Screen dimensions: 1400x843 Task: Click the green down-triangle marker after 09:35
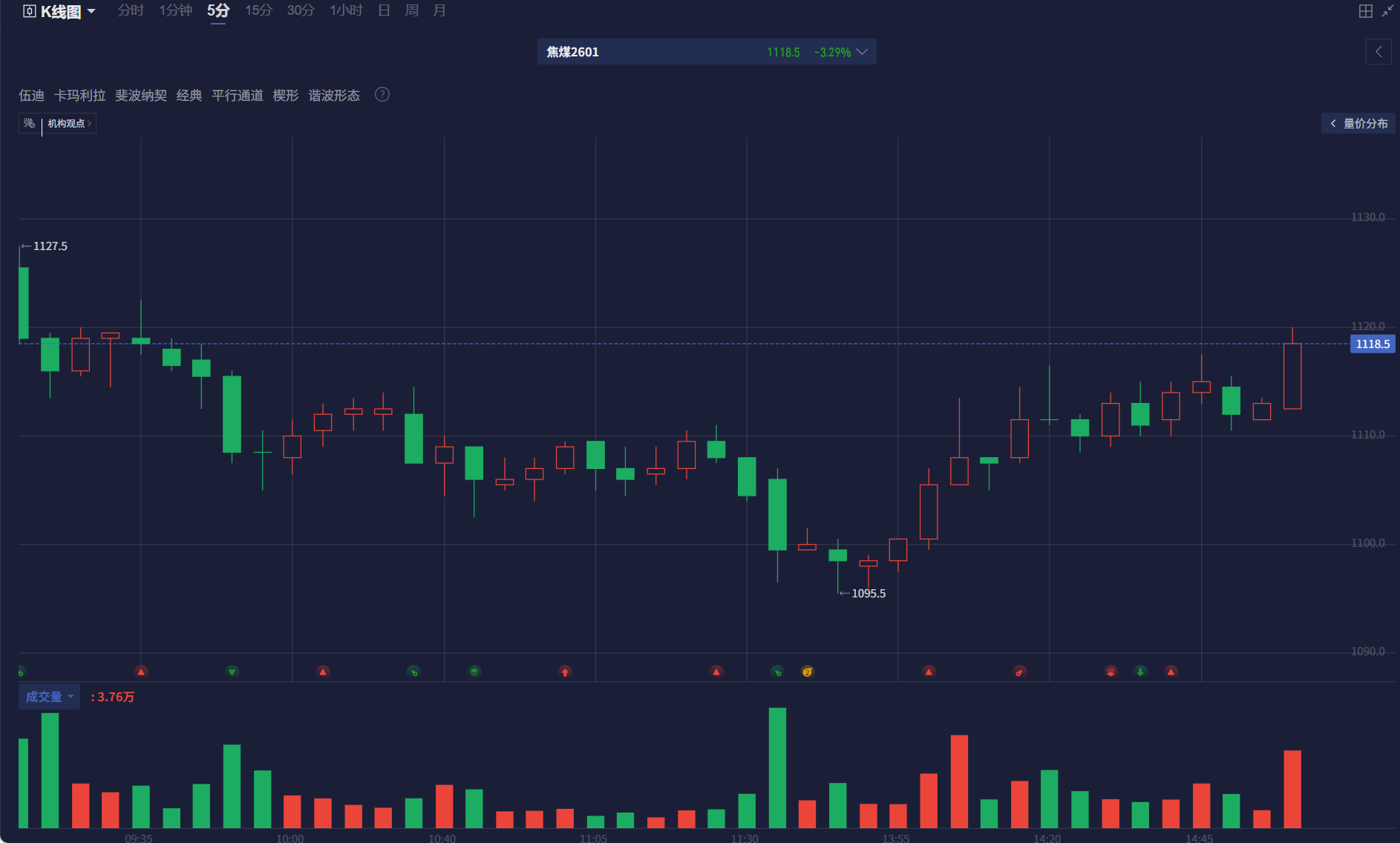point(232,672)
